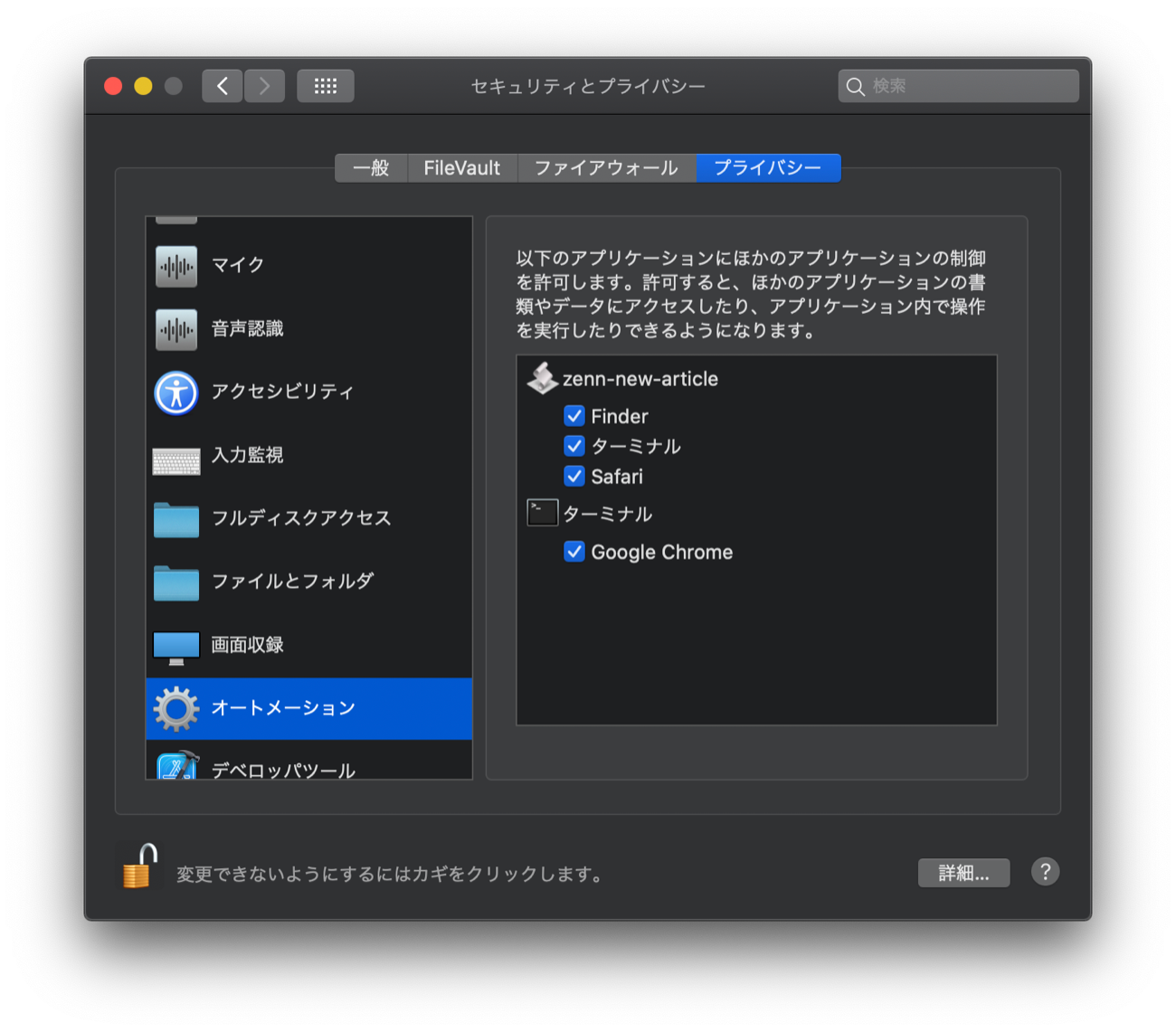Viewport: 1176px width, 1032px height.
Task: Click the zenn-new-article app name
Action: 640,379
